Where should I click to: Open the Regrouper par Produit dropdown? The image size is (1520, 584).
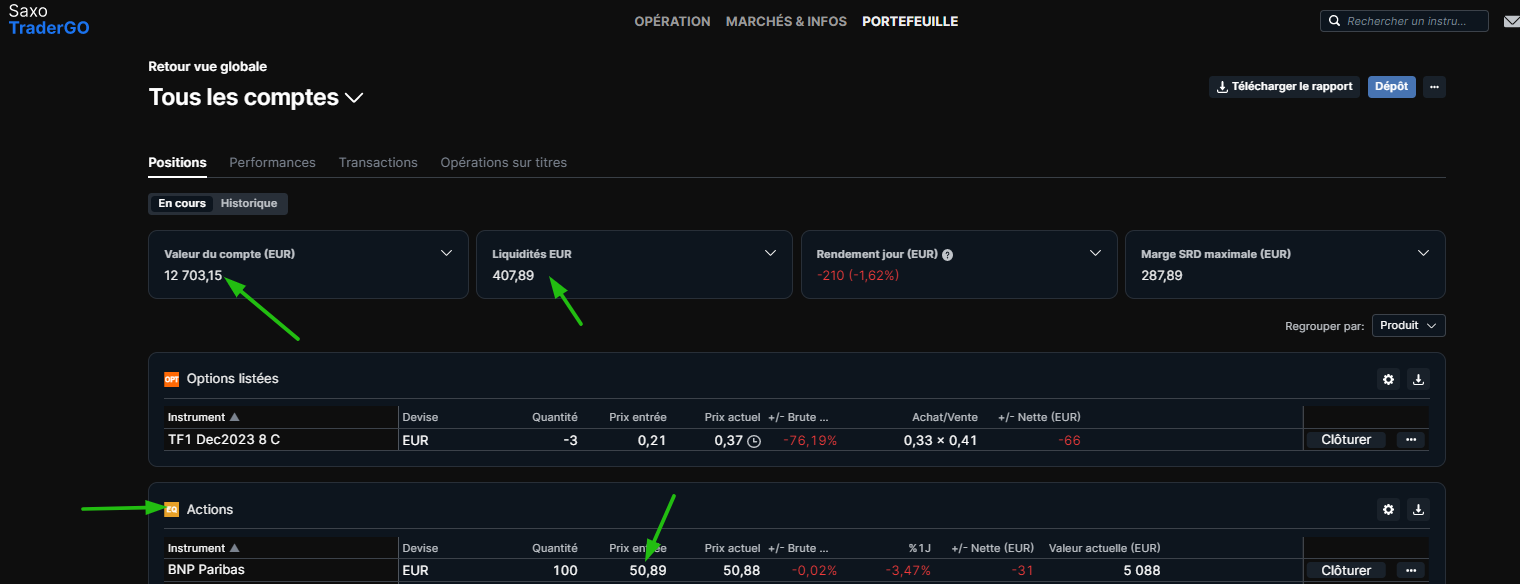click(1408, 326)
